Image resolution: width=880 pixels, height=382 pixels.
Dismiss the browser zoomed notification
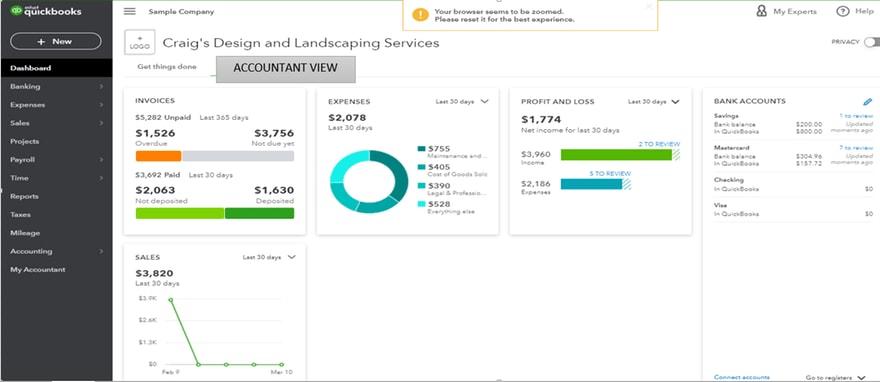[649, 6]
